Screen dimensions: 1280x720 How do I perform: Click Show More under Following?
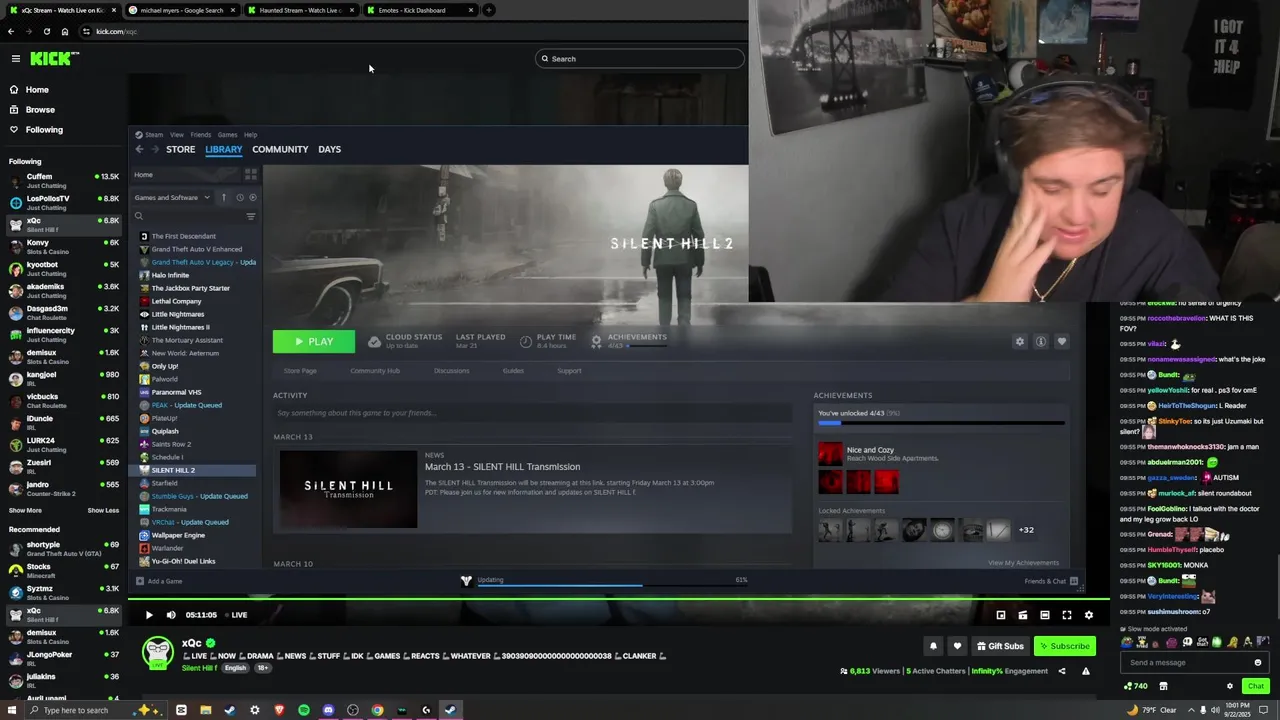[x=25, y=510]
